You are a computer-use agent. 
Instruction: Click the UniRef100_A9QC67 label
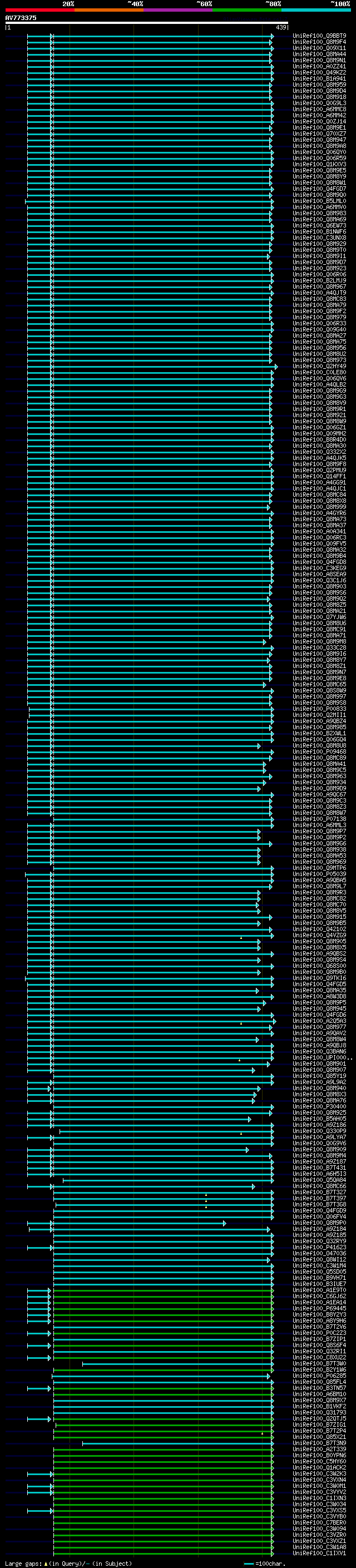[319, 795]
